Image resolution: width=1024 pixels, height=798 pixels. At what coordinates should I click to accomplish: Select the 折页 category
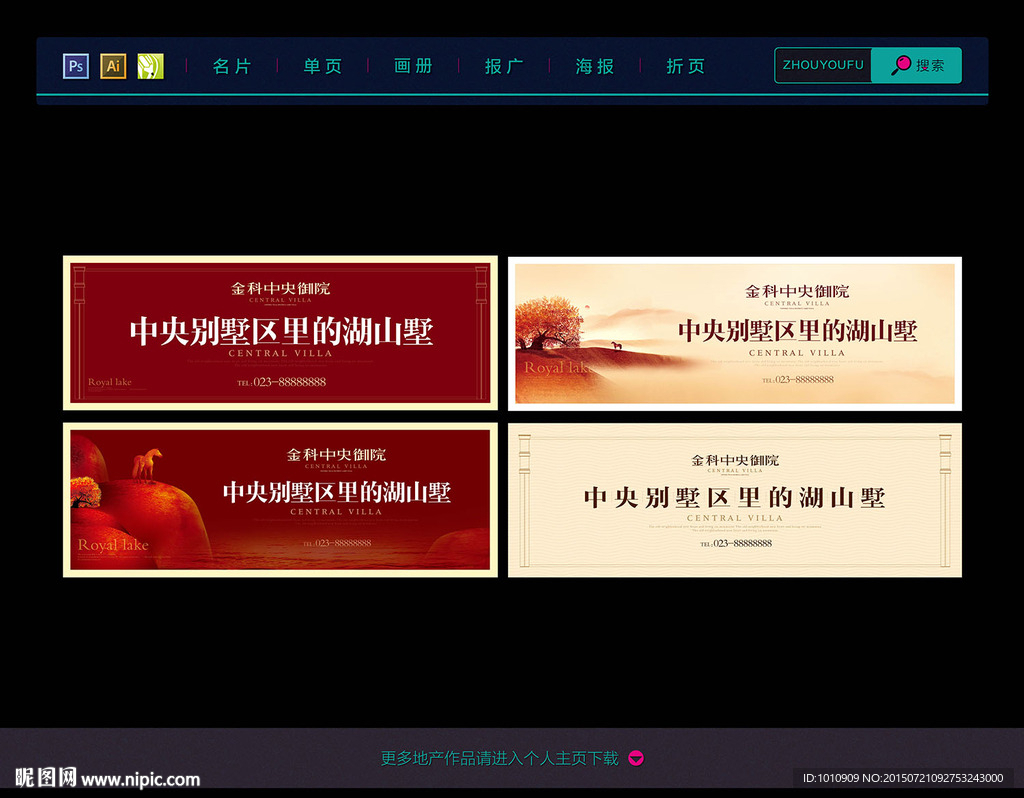point(686,66)
